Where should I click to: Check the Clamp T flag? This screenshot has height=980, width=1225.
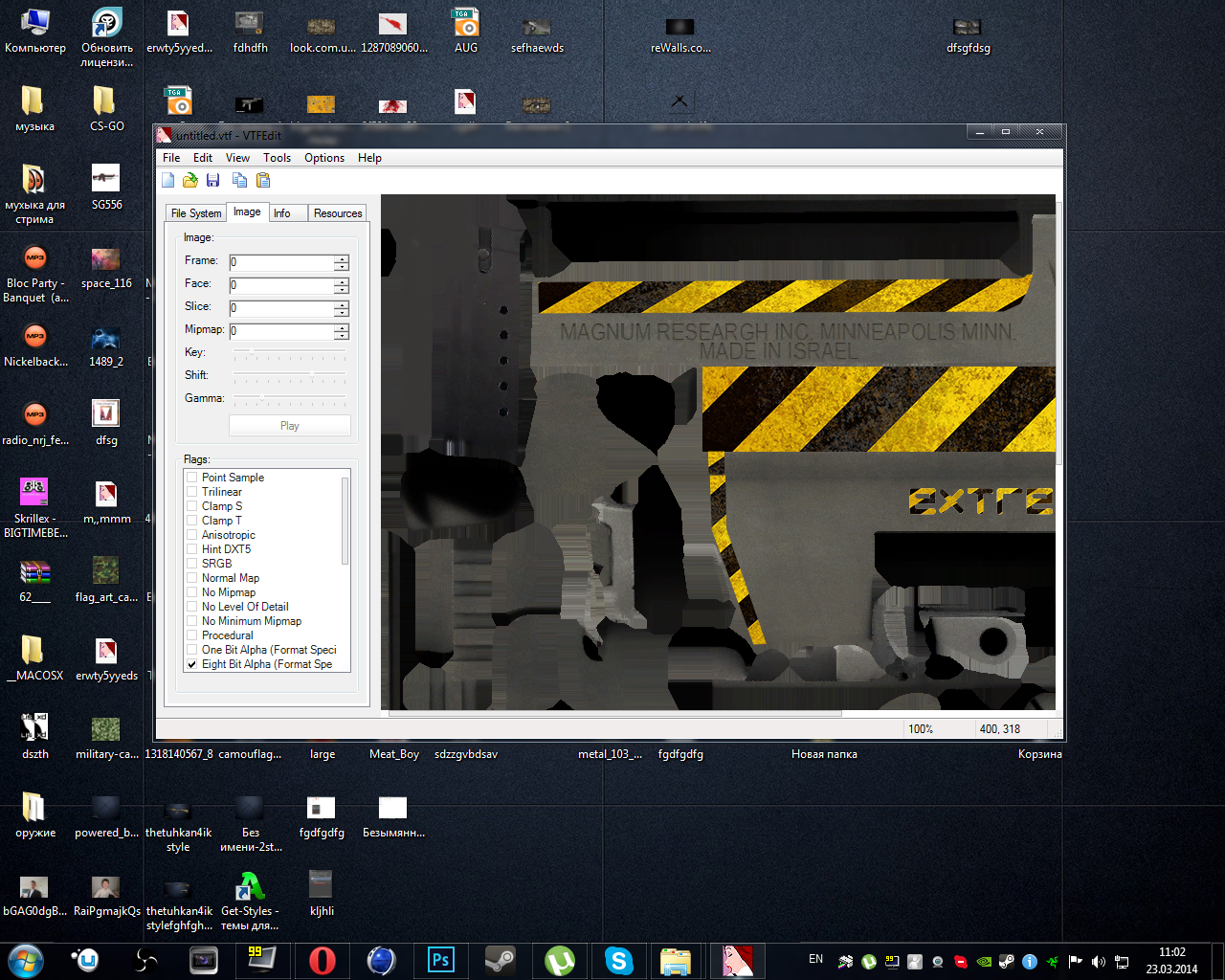point(192,521)
